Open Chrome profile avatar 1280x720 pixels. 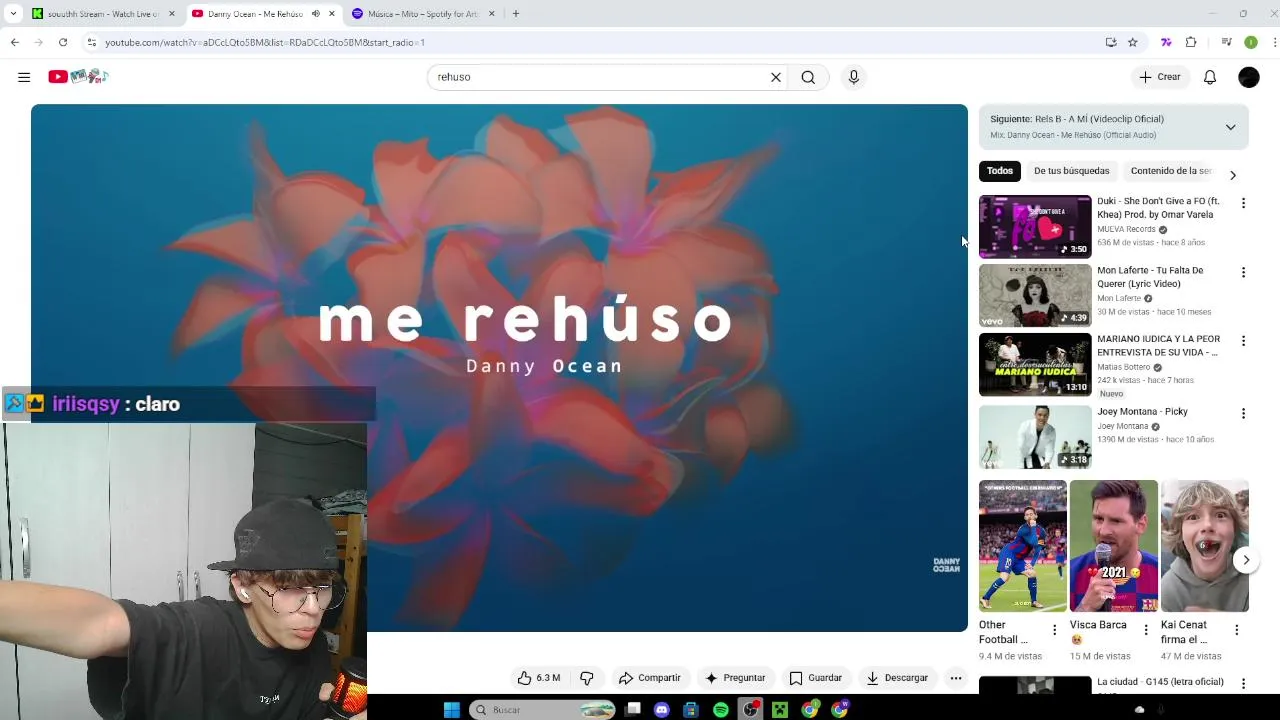point(1251,42)
